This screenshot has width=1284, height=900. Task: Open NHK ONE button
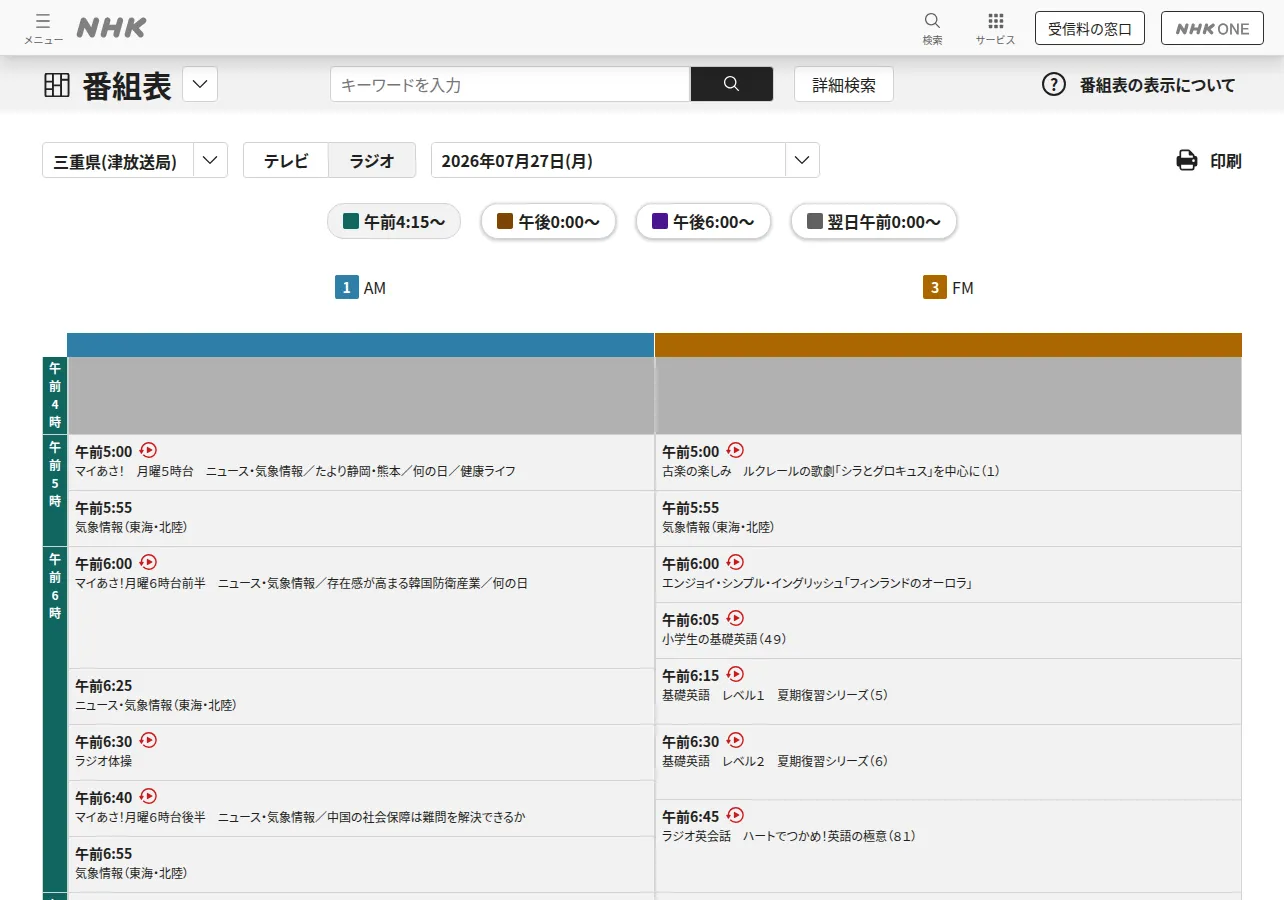1212,28
